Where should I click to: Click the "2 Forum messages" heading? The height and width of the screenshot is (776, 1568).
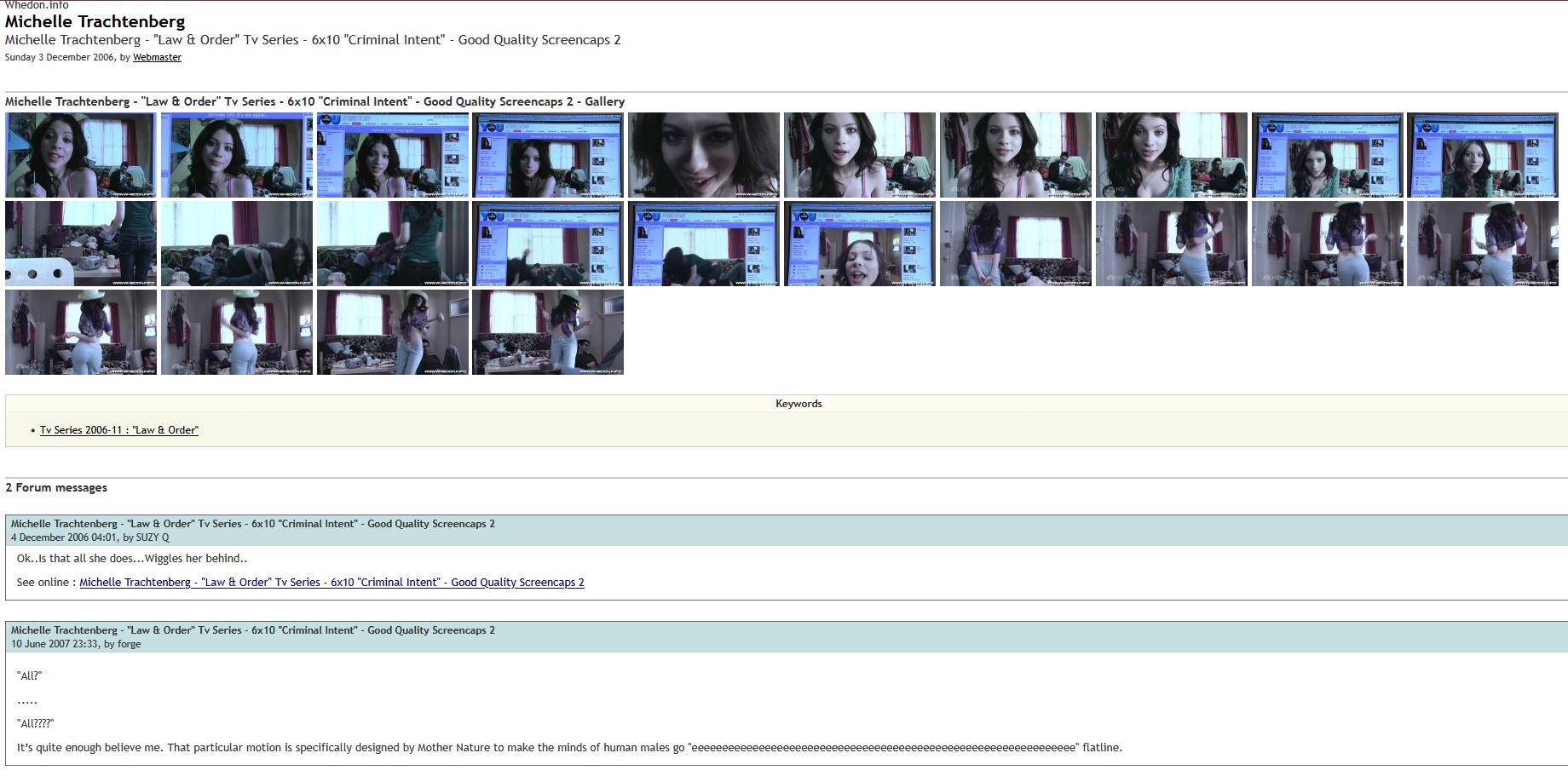point(56,488)
